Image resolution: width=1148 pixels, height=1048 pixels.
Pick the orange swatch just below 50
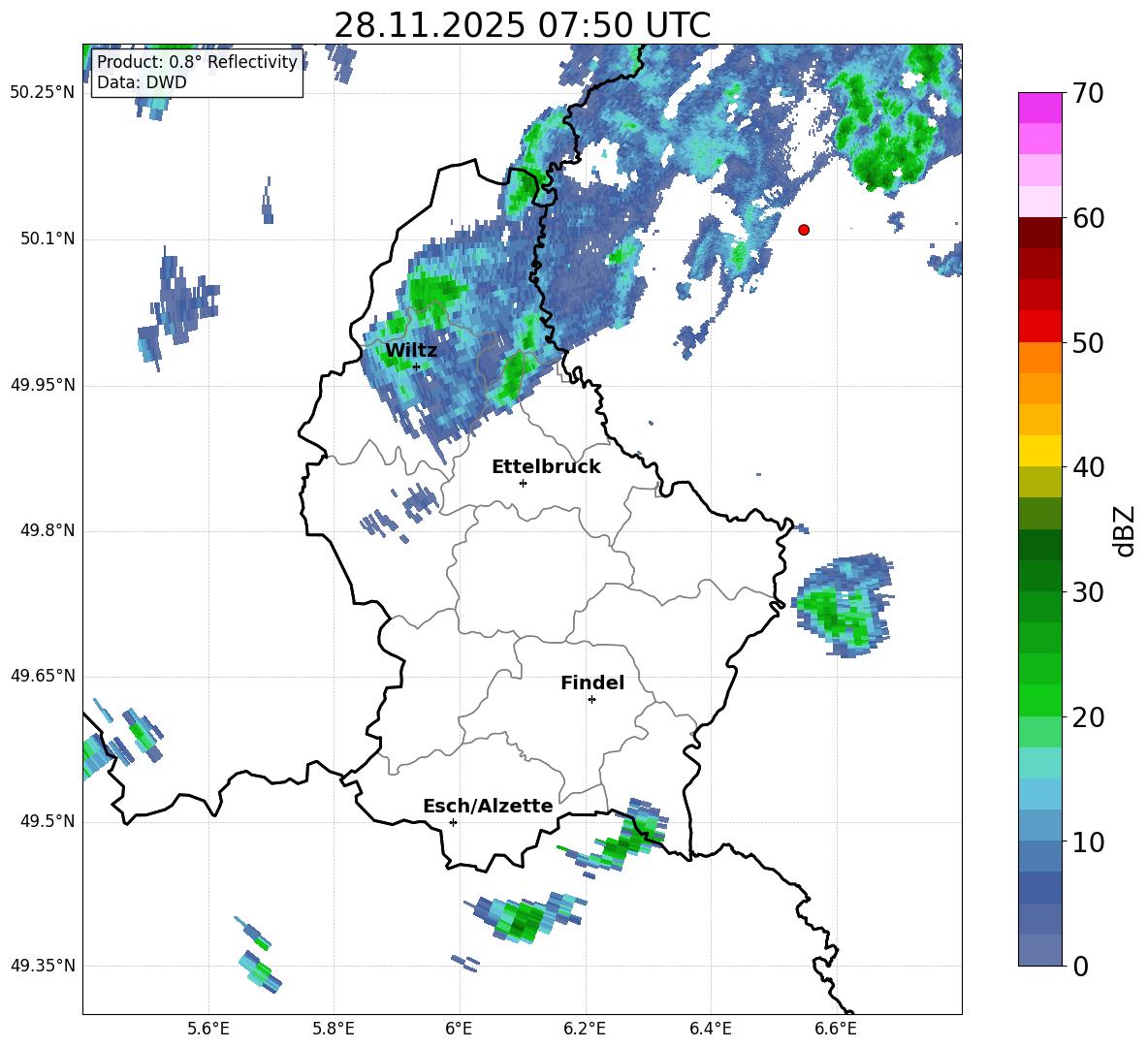tap(1039, 358)
